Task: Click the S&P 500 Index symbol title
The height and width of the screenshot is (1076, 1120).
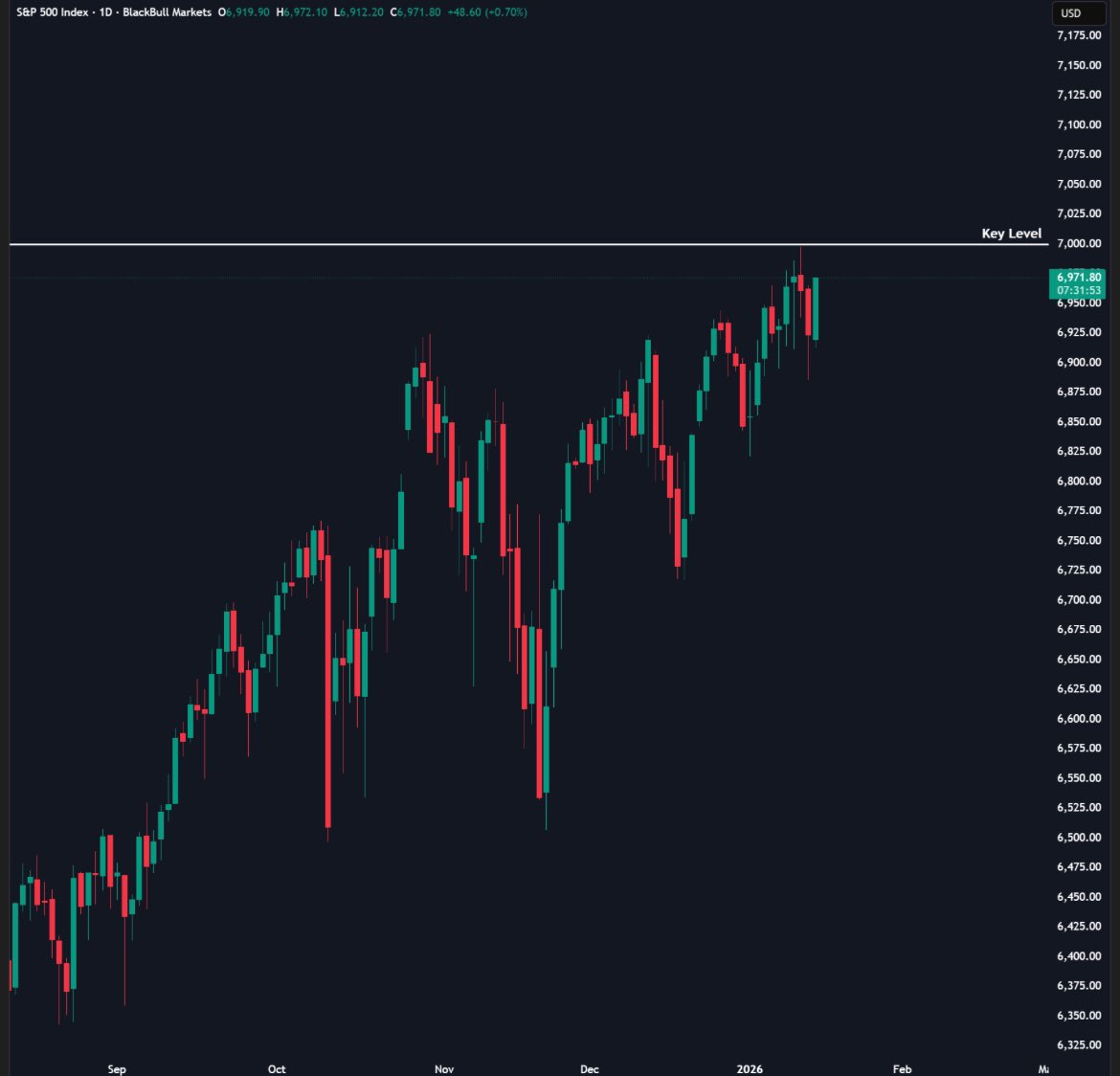Action: 52,12
